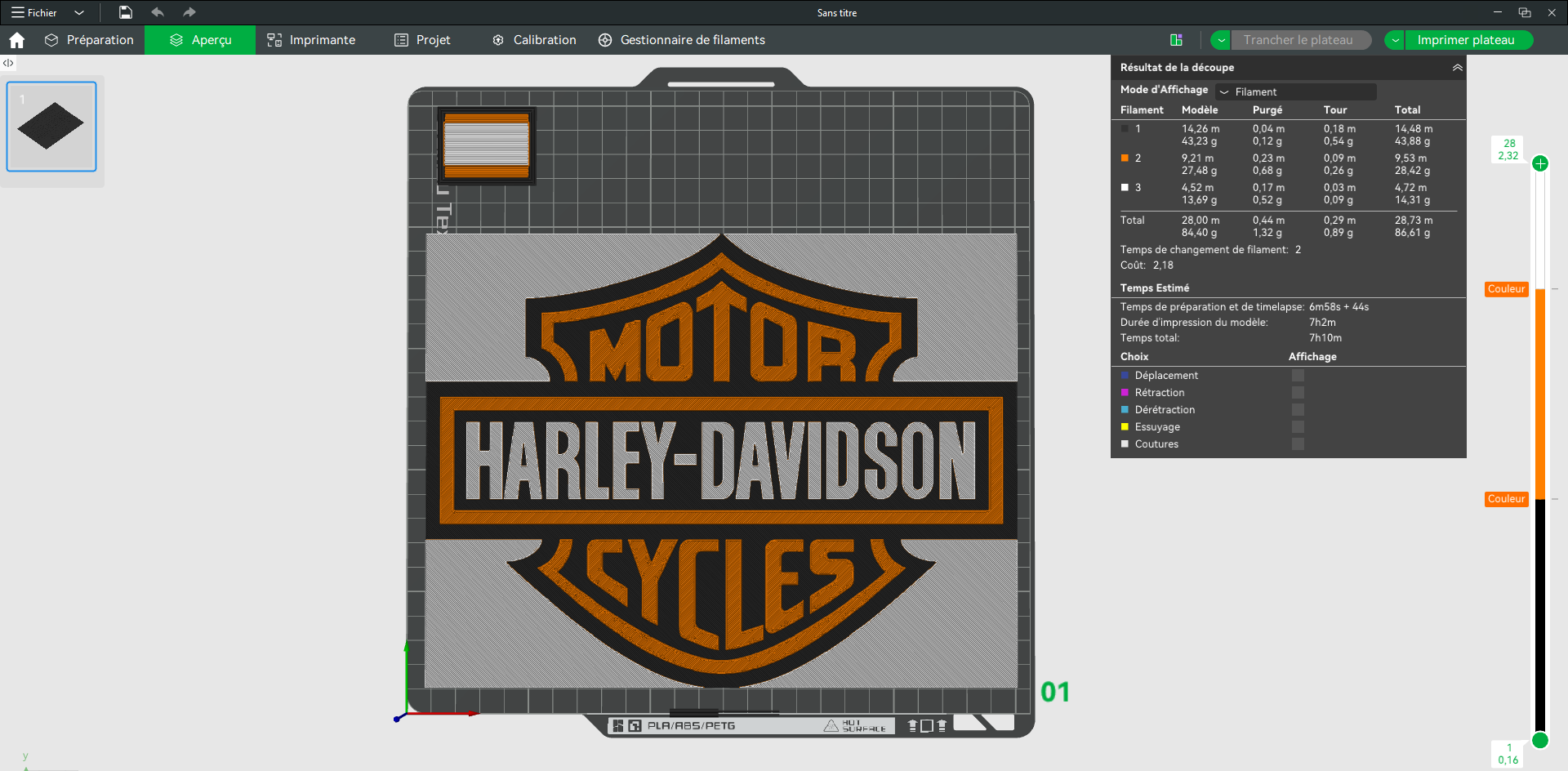Open the Mode d'Affichage Filament dropdown
Viewport: 1568px width, 771px height.
click(x=1296, y=91)
